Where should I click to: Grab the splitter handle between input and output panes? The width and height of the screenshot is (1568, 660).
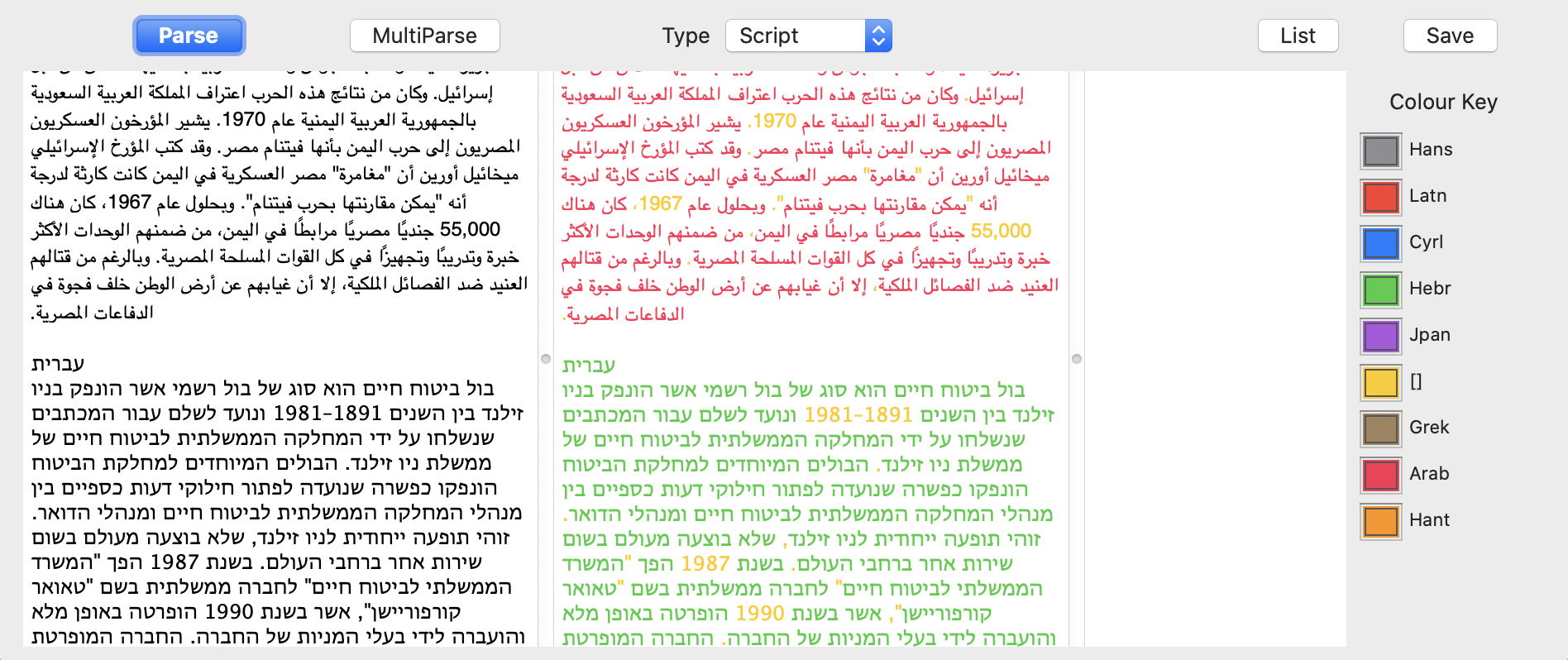click(x=546, y=359)
